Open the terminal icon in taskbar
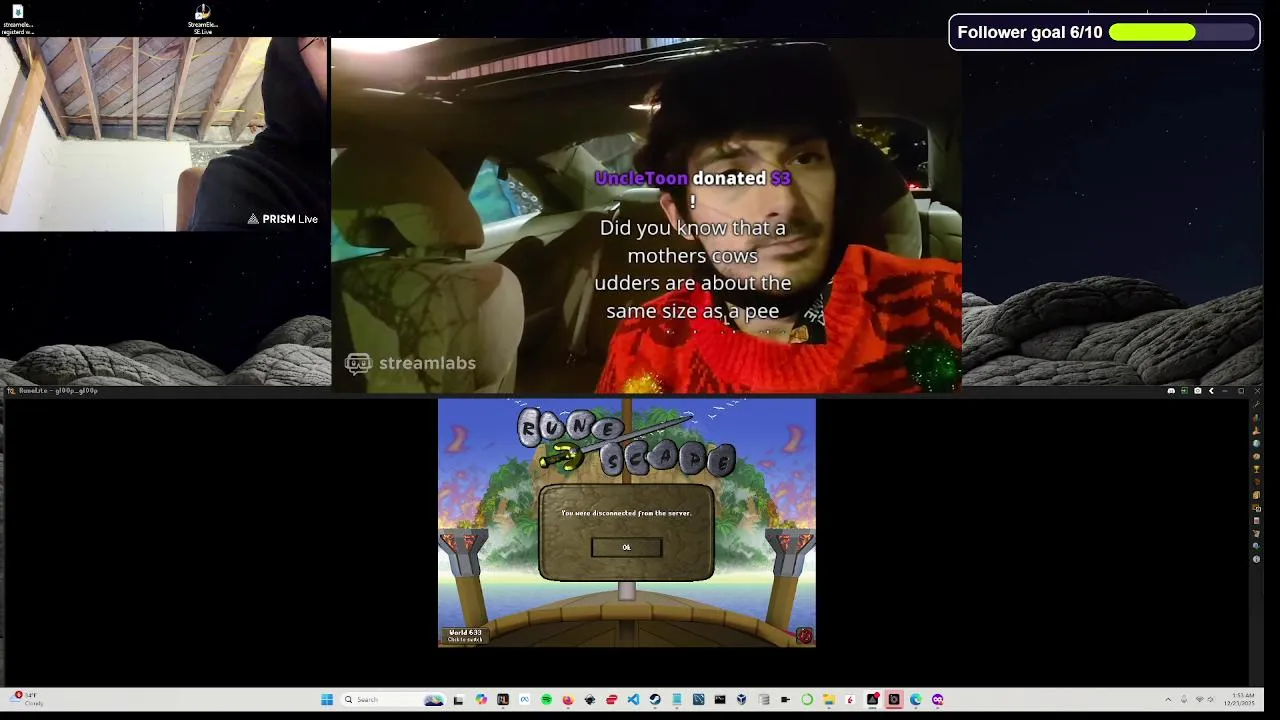Image resolution: width=1280 pixels, height=720 pixels. click(720, 699)
